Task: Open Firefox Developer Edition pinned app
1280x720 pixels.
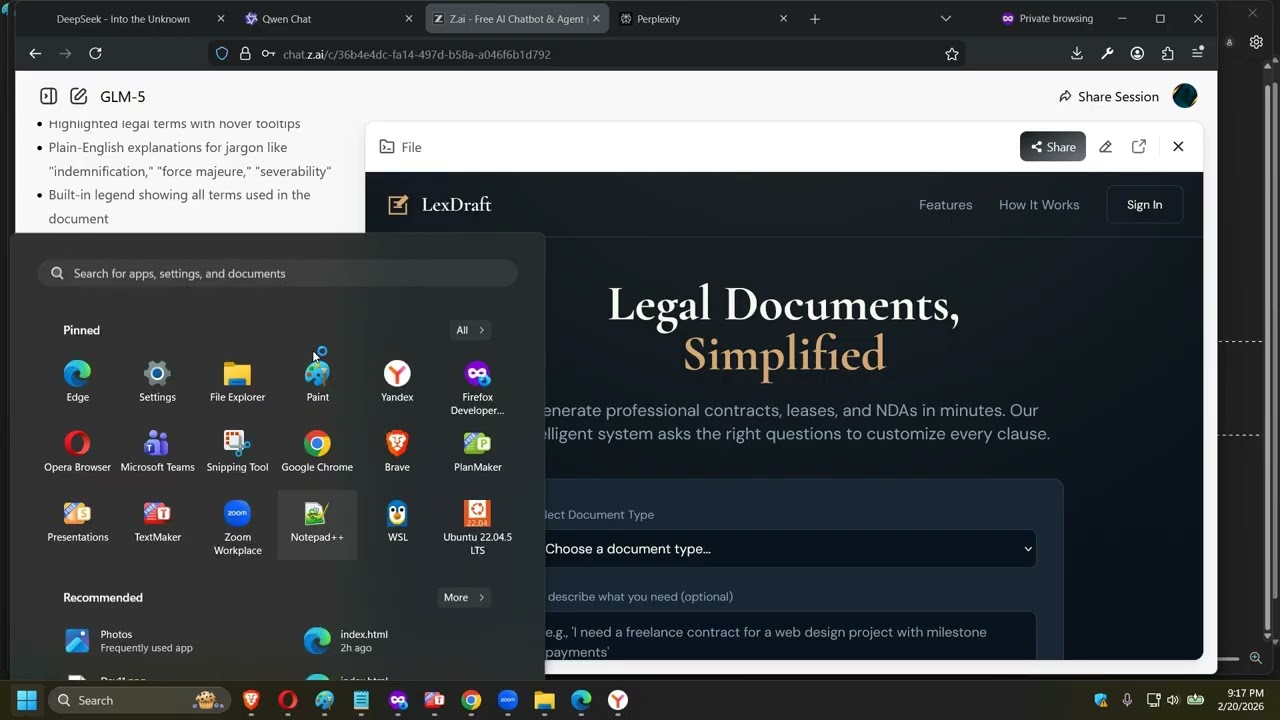Action: click(x=477, y=387)
